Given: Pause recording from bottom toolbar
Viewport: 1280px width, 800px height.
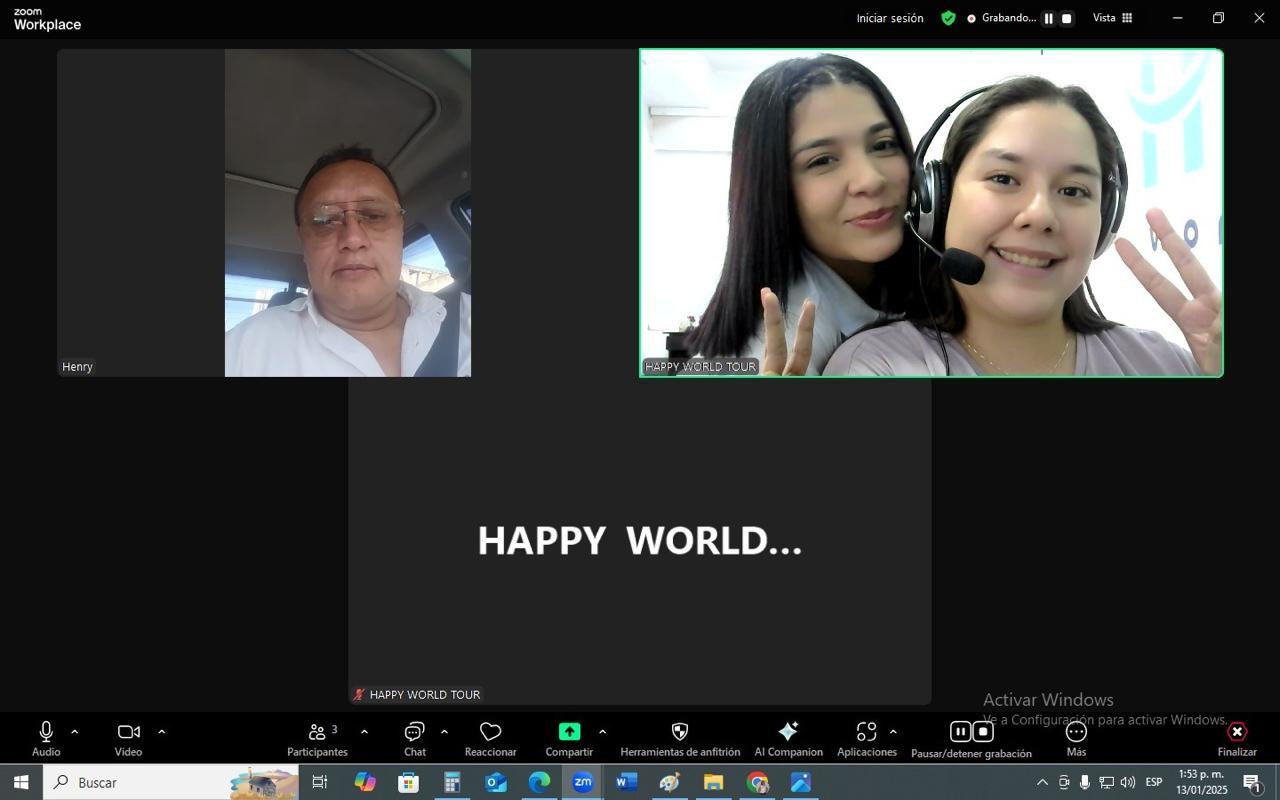Looking at the screenshot, I should tap(960, 731).
